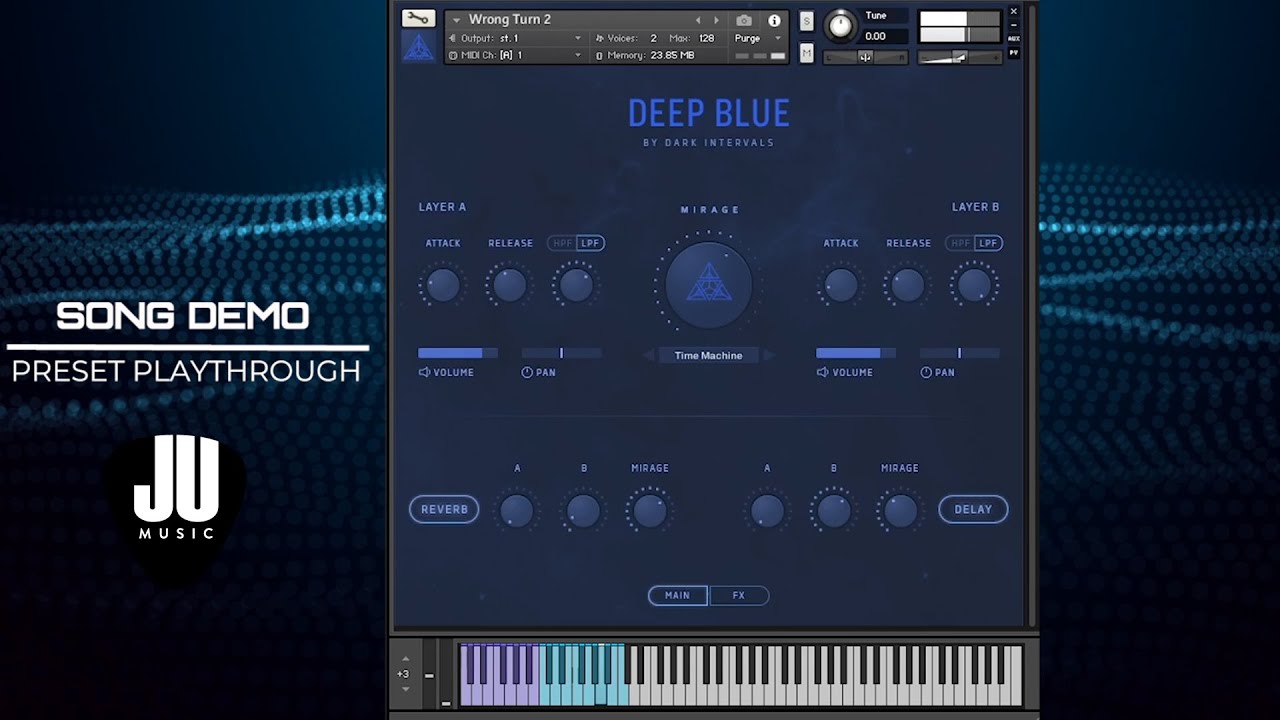Switch to the MAIN tab
The height and width of the screenshot is (720, 1280).
tap(678, 595)
